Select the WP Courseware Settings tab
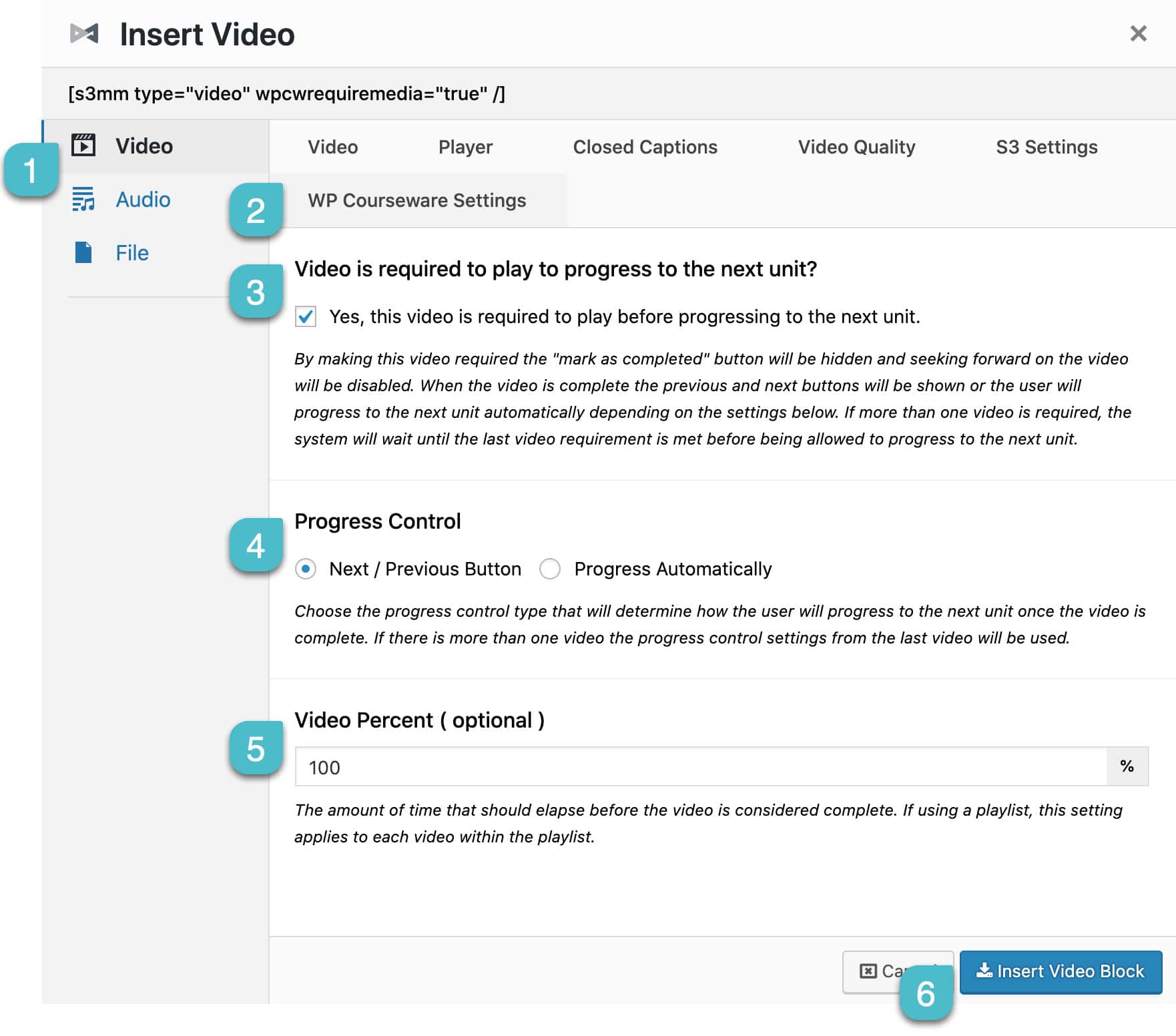This screenshot has width=1176, height=1036. click(x=417, y=200)
